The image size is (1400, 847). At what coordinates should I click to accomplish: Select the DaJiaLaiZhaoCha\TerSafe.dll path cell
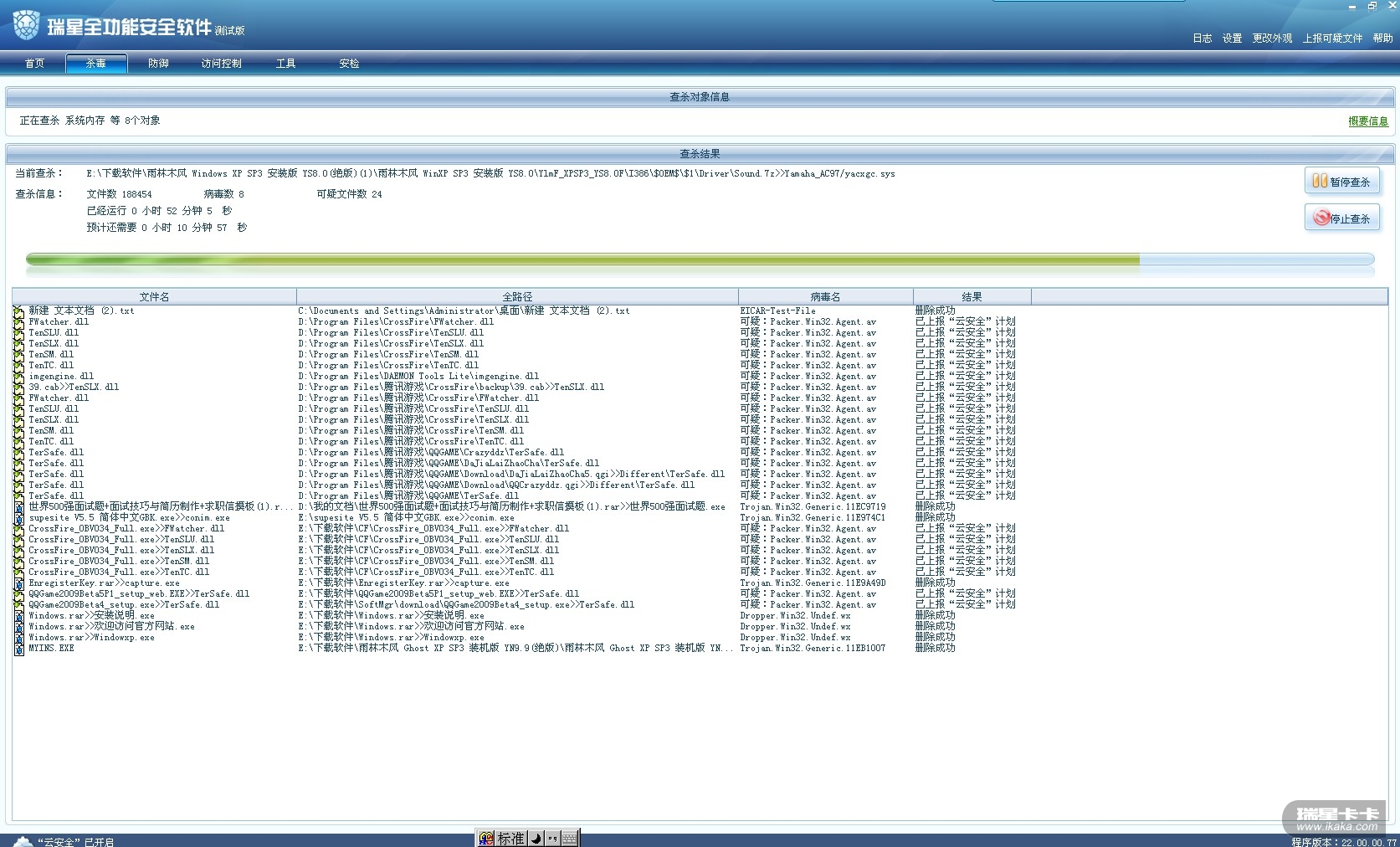(x=449, y=463)
